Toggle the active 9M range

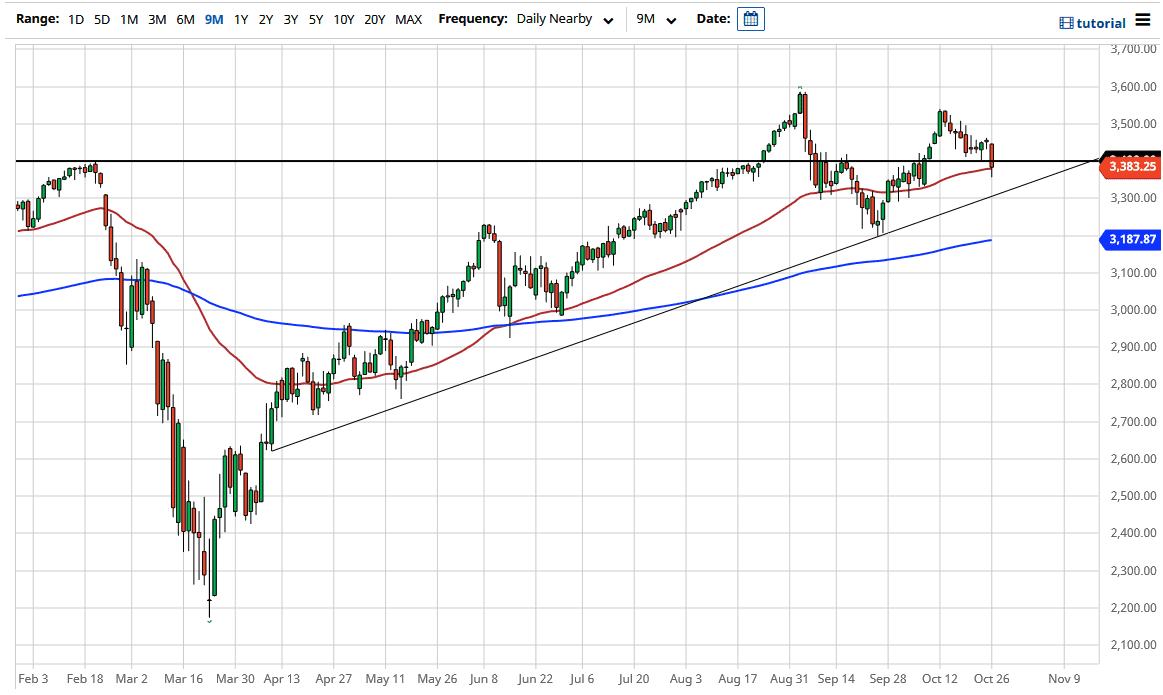pyautogui.click(x=212, y=19)
